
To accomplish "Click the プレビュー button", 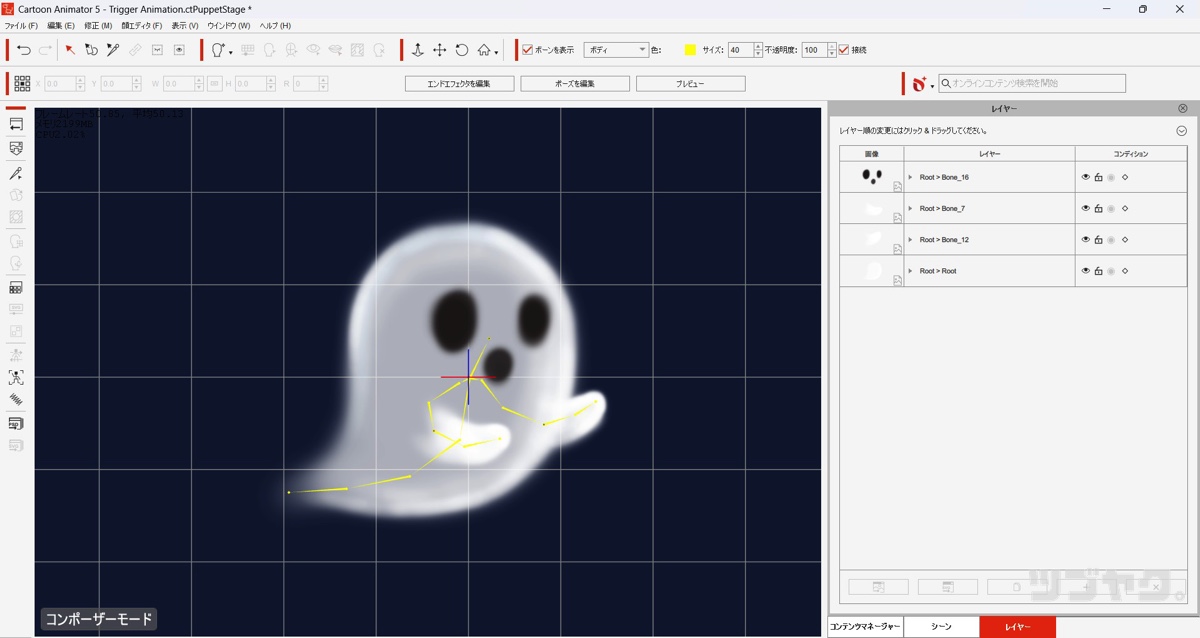I will (690, 84).
